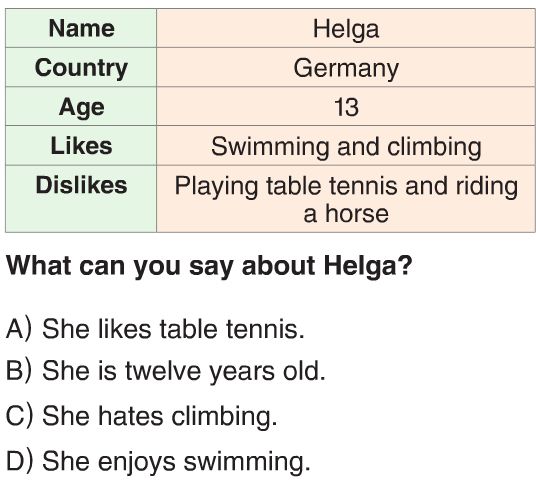Screen dimensions: 536x480
Task: Click the age value 13
Action: tap(346, 107)
